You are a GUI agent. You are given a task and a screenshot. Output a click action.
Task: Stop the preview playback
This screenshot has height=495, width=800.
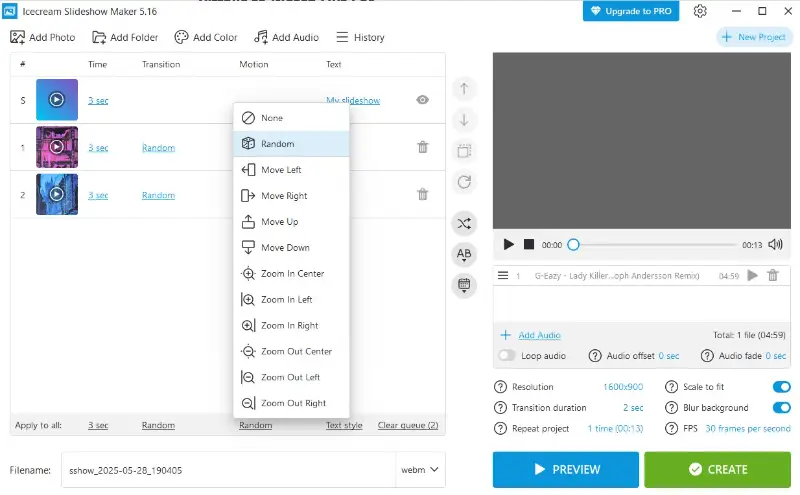coord(529,244)
